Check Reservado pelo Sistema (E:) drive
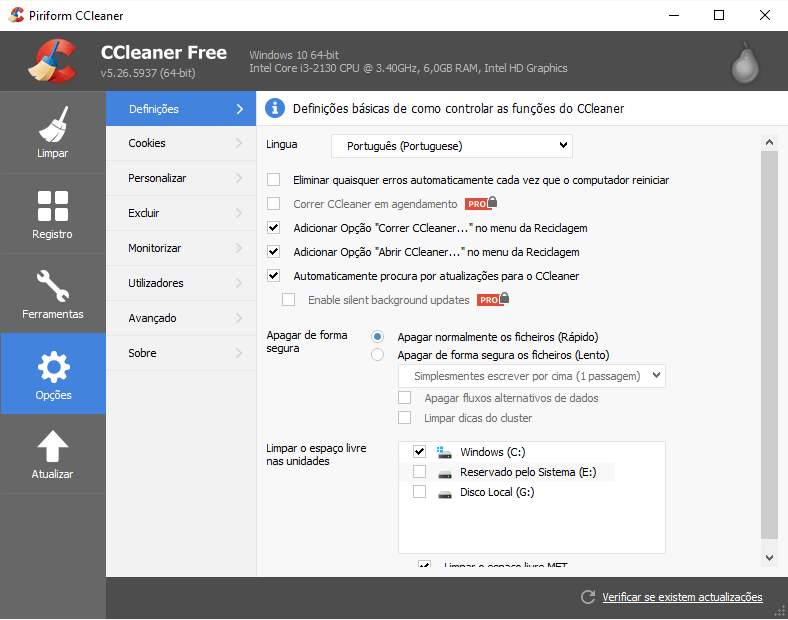Screen dimensions: 788x620 419,471
